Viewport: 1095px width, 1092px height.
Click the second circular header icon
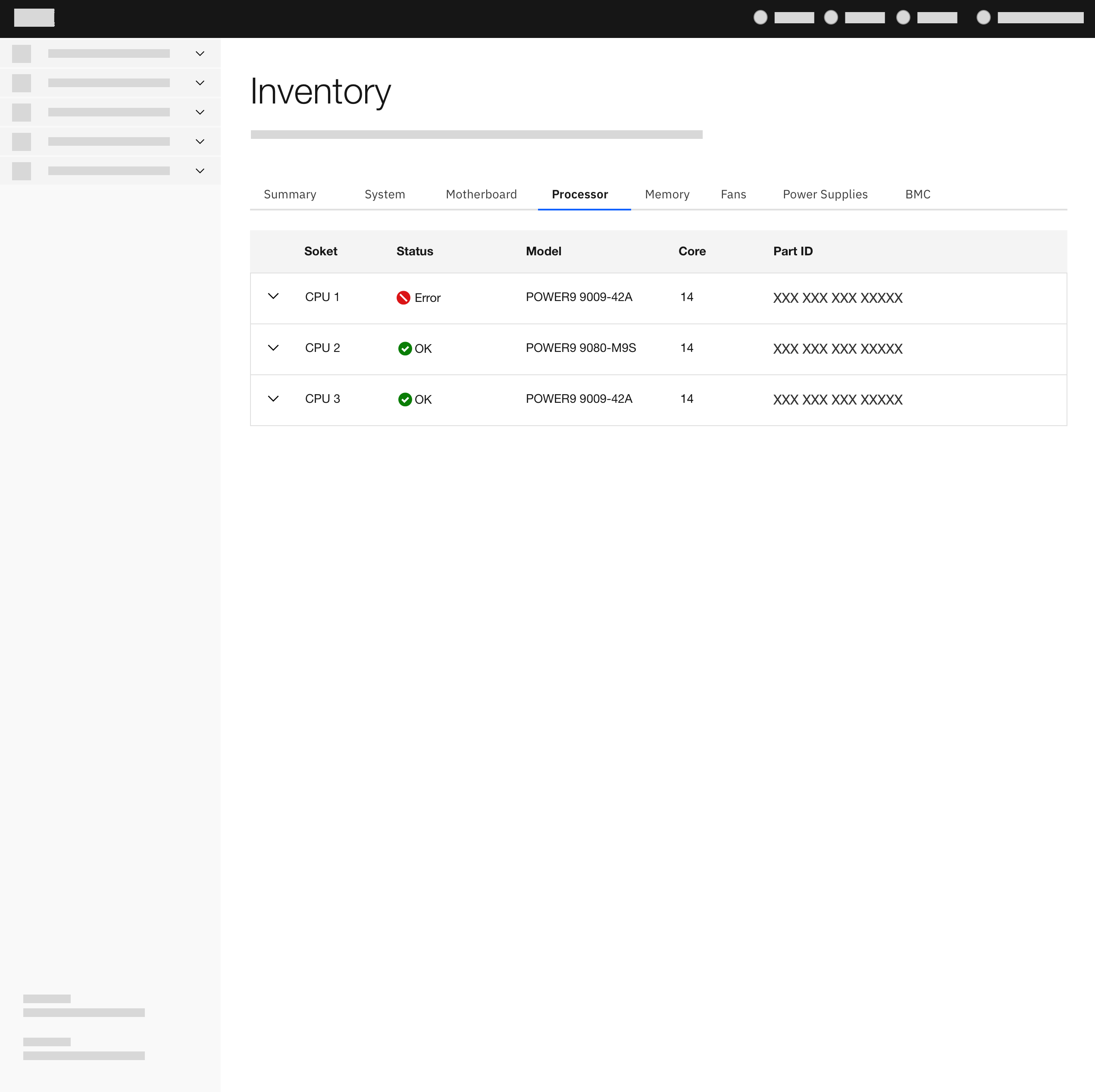pyautogui.click(x=832, y=18)
